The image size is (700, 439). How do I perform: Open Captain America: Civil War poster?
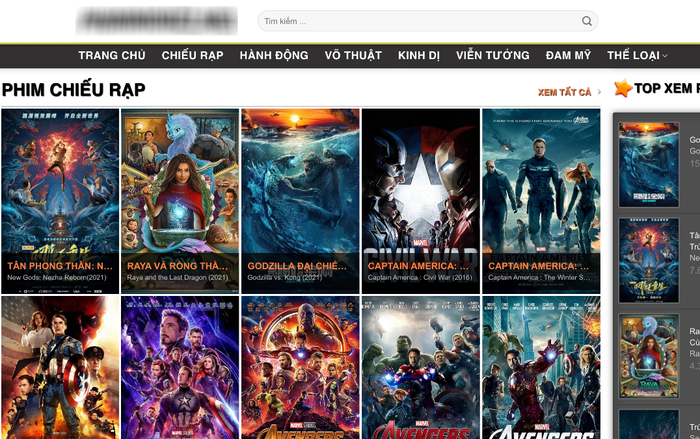(x=420, y=190)
